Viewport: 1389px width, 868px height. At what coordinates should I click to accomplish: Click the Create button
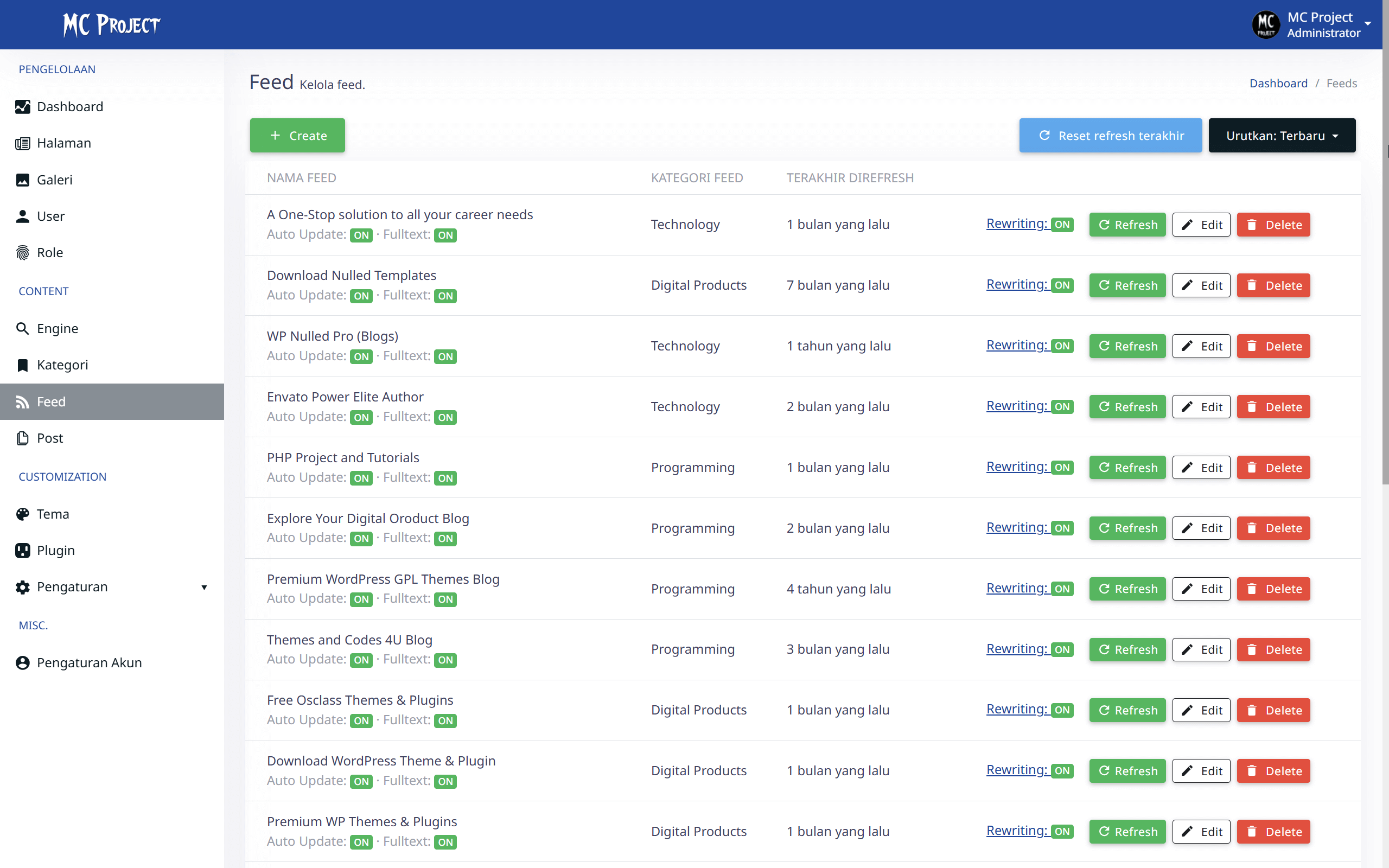(x=297, y=136)
